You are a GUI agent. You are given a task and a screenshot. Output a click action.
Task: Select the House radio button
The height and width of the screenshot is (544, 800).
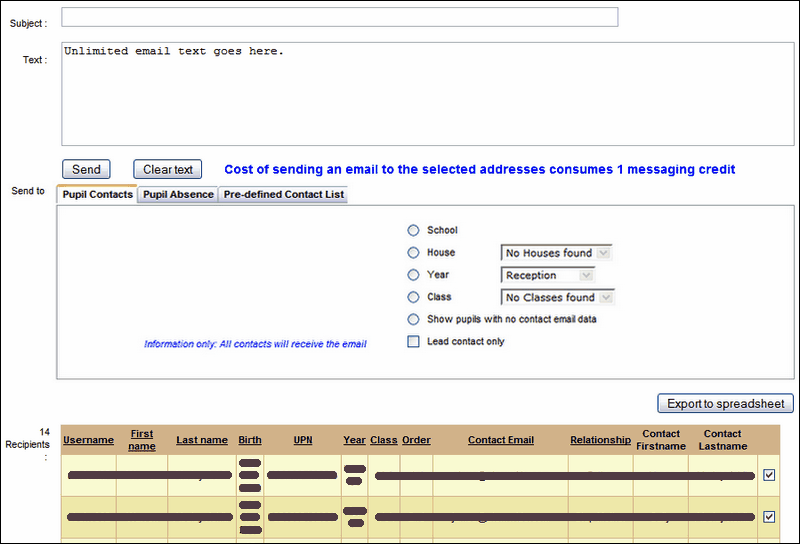pyautogui.click(x=413, y=253)
